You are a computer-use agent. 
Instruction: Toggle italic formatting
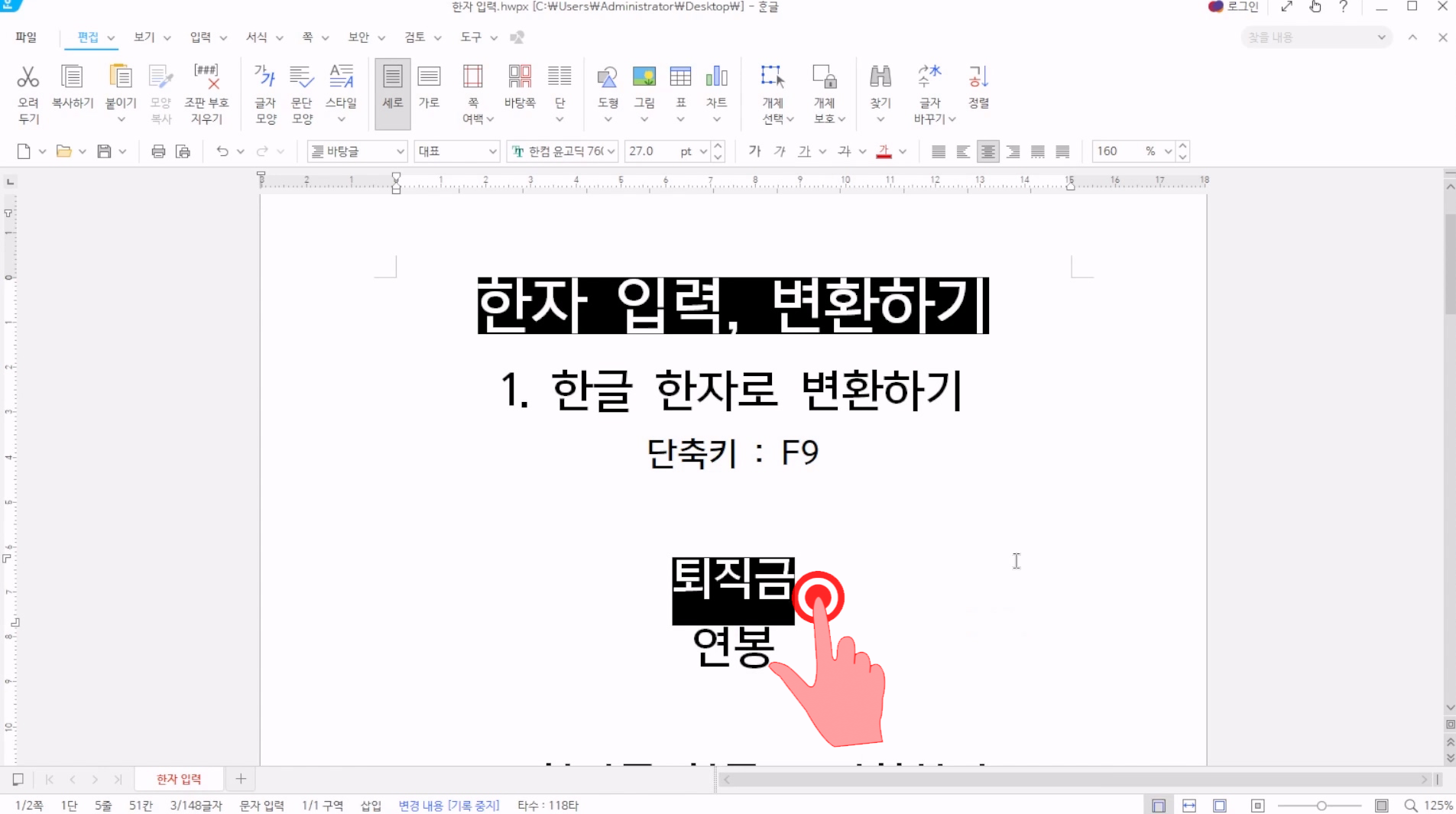(x=779, y=151)
